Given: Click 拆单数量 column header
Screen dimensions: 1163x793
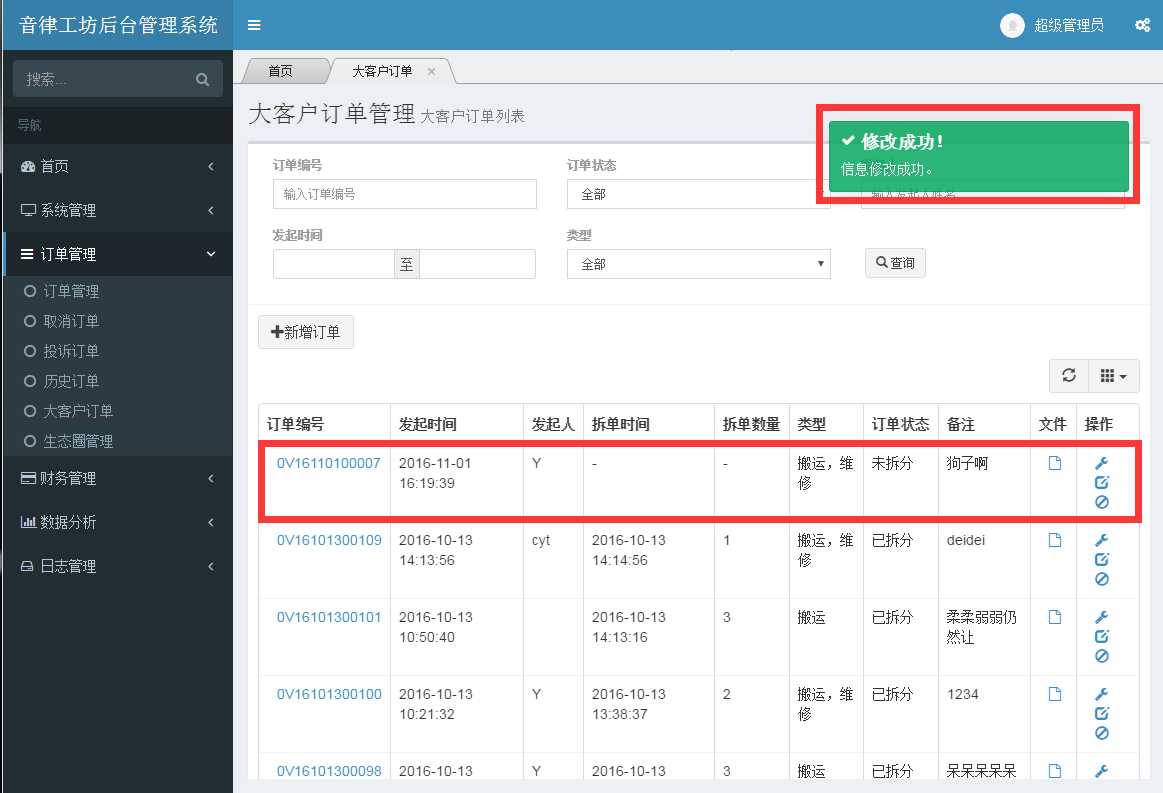Looking at the screenshot, I should (x=751, y=424).
